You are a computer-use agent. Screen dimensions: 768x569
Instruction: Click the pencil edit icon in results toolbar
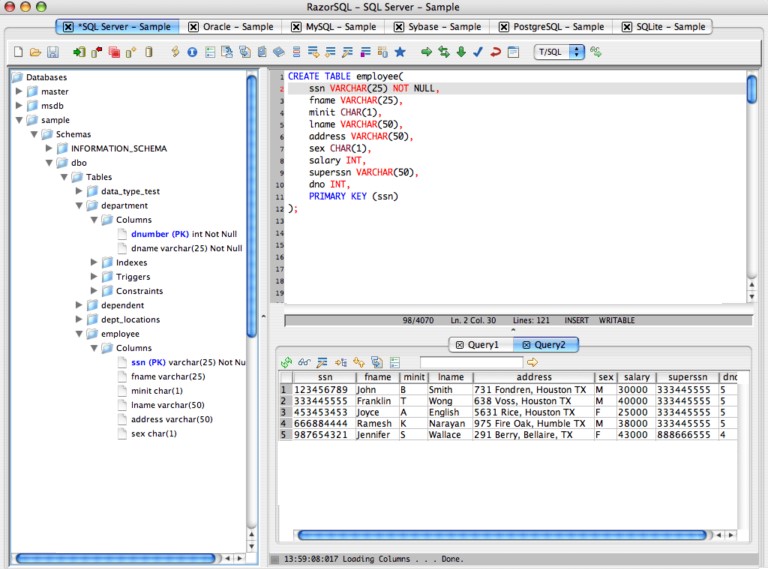pos(322,362)
